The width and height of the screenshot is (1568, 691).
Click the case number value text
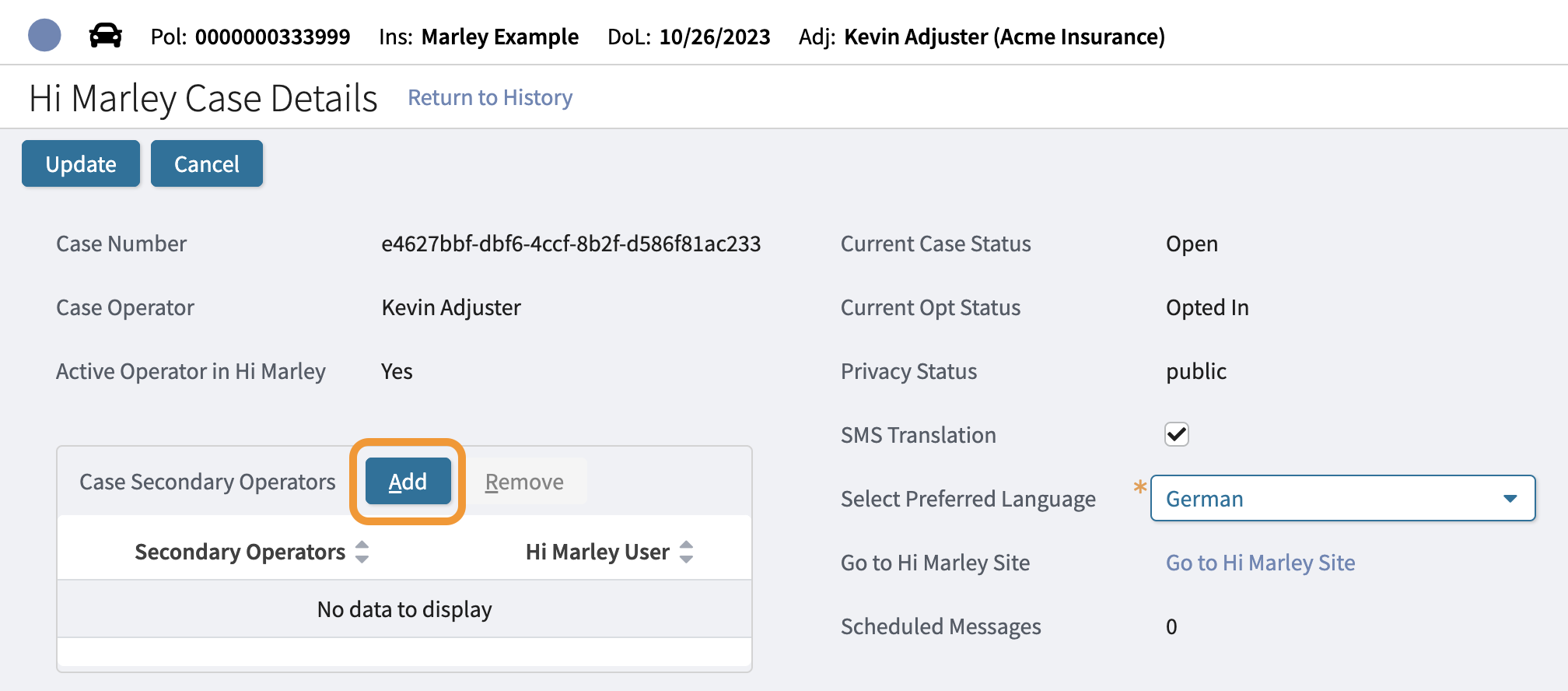571,244
